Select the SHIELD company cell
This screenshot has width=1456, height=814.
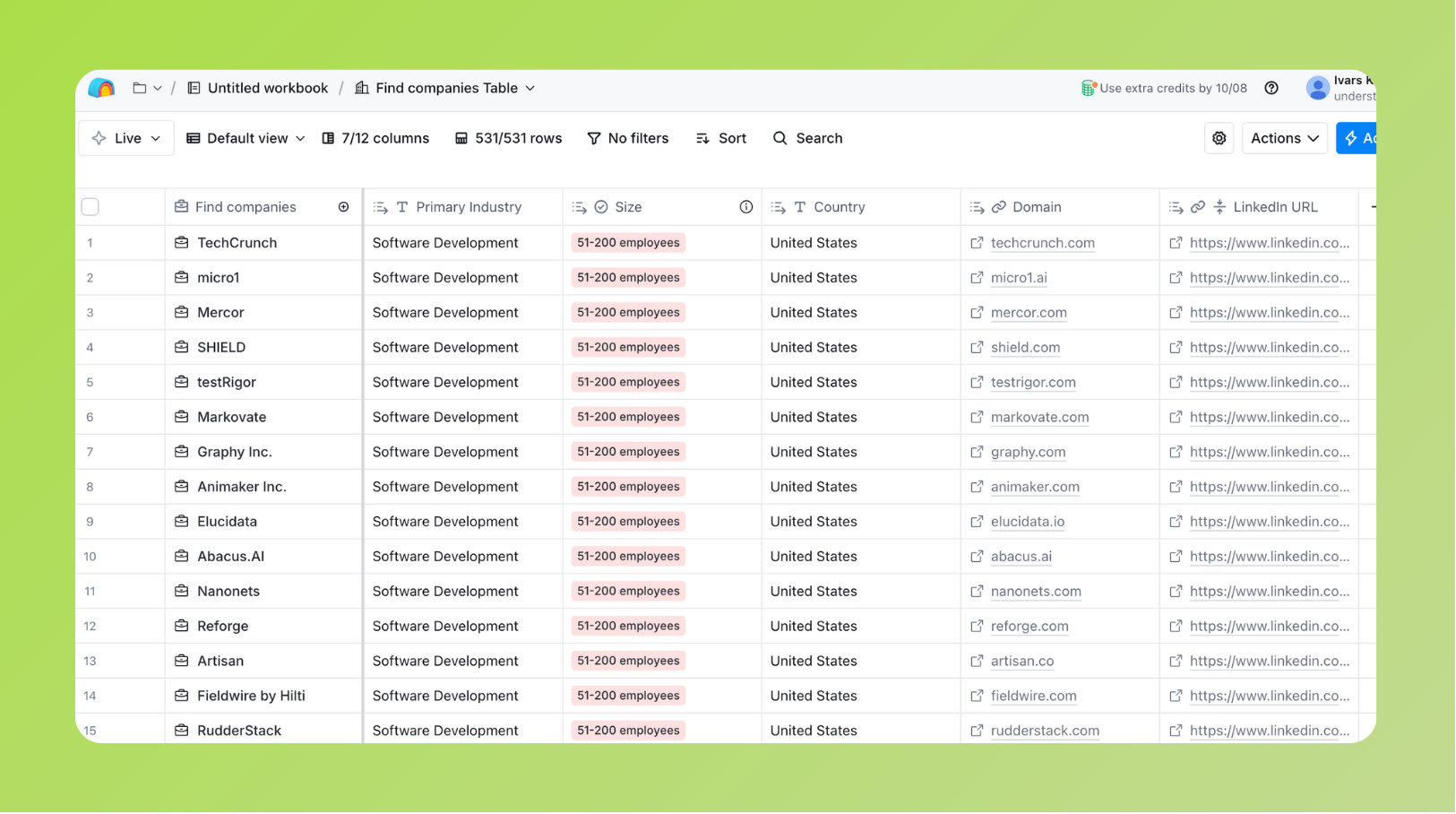point(264,347)
